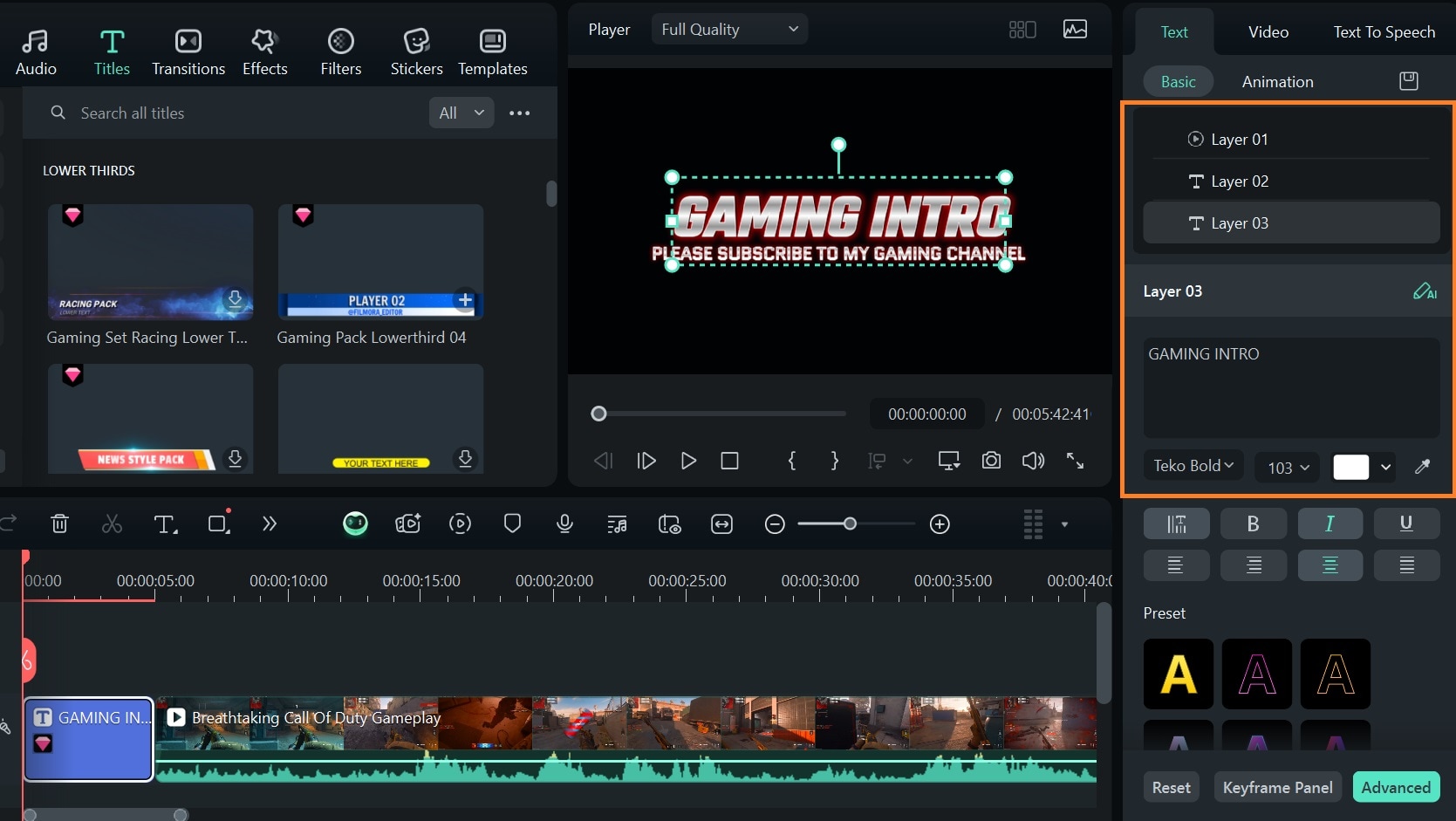Click the GAMING INTRO text box
This screenshot has height=821, width=1456.
[x=1291, y=387]
